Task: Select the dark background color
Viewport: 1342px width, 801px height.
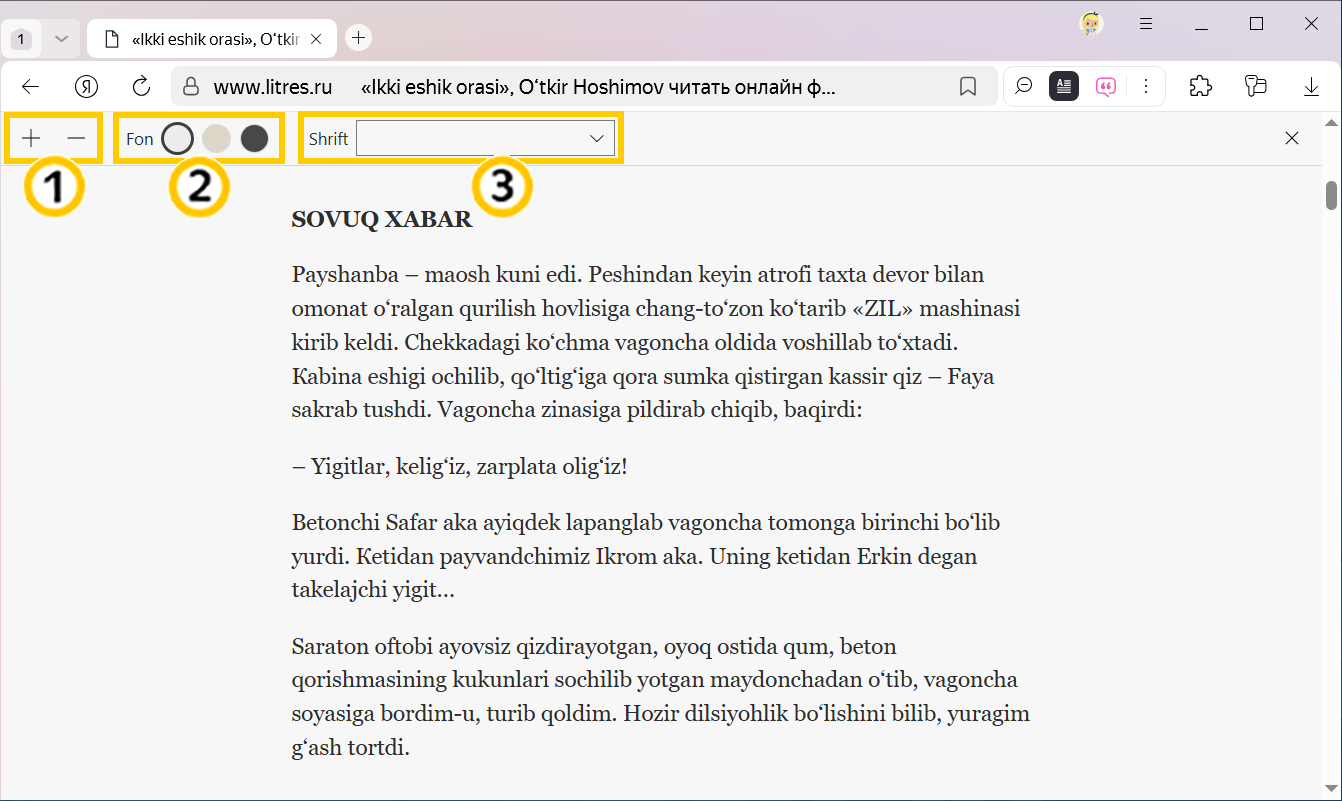Action: pyautogui.click(x=254, y=138)
